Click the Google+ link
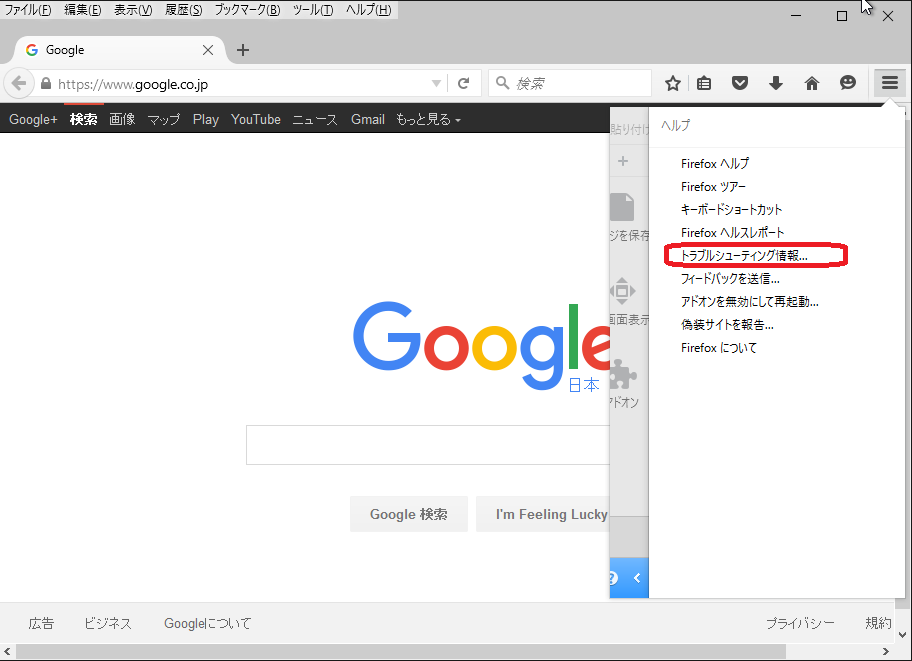This screenshot has width=912, height=661. pos(33,119)
